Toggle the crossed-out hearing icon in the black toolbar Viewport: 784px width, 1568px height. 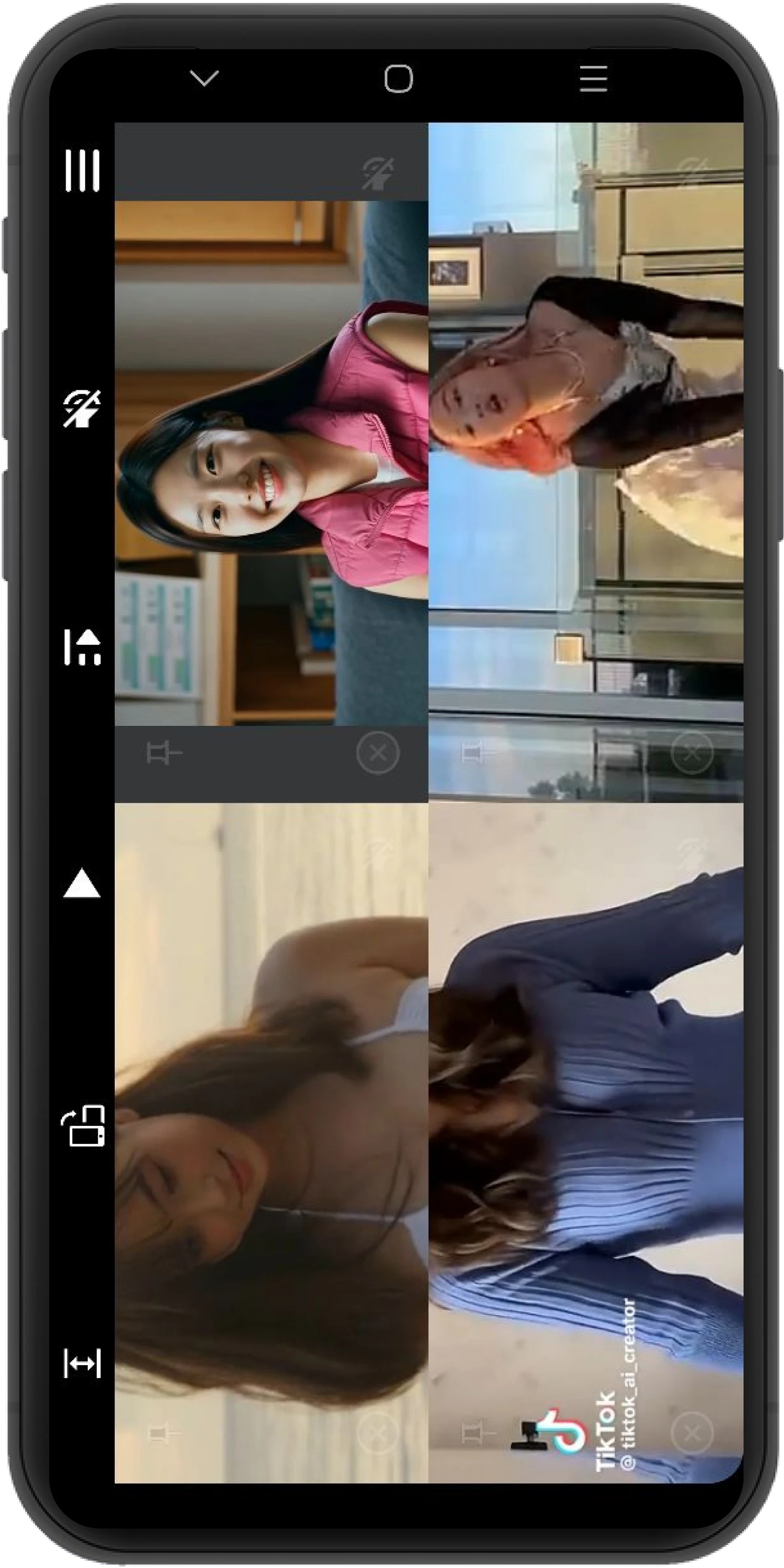tap(82, 408)
